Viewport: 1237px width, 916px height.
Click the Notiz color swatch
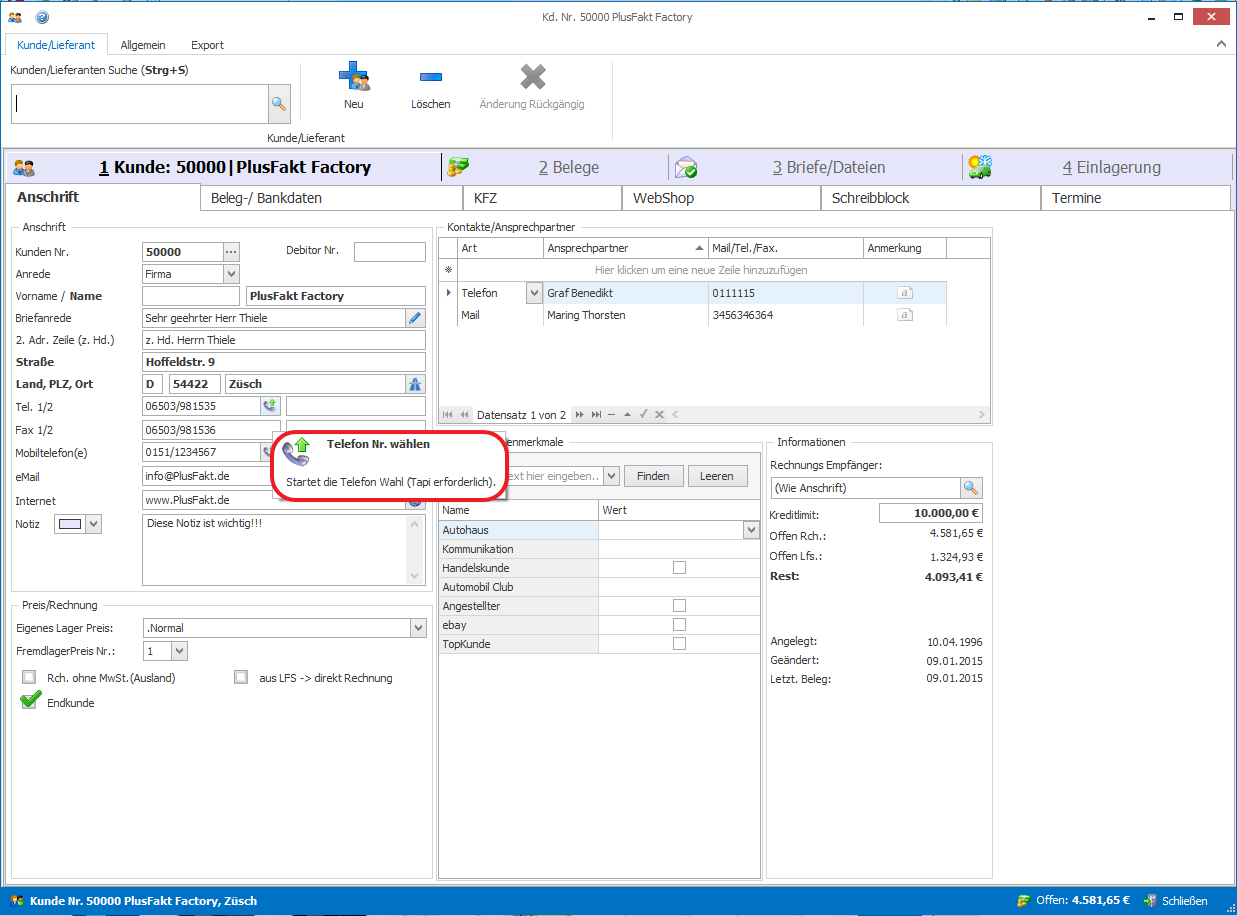[70, 523]
